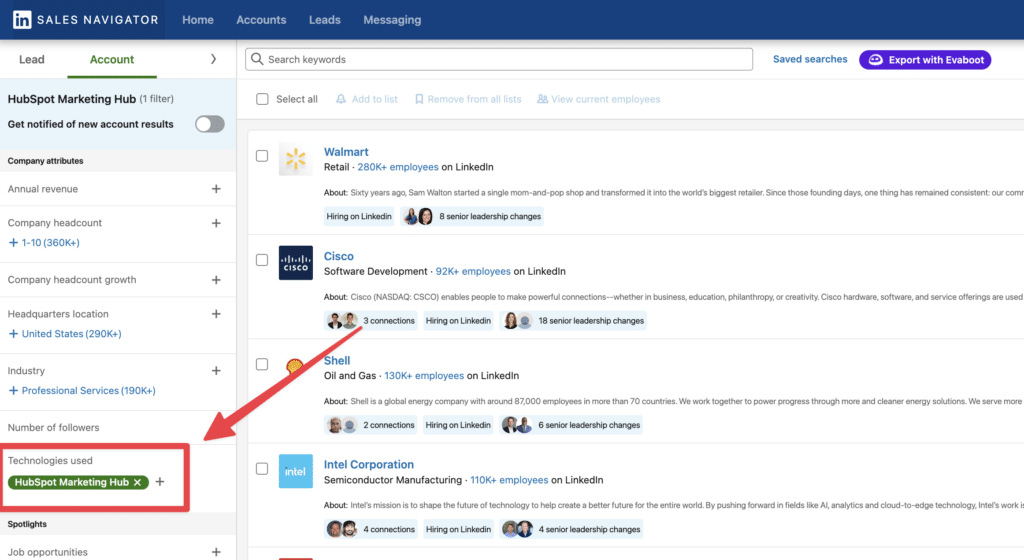
Task: Open Cisco company logo
Action: pyautogui.click(x=296, y=262)
